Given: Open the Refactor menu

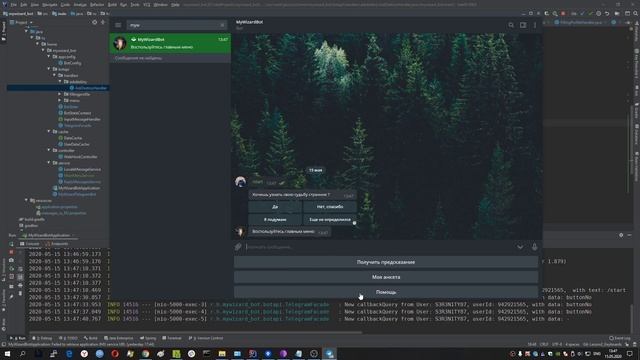Looking at the screenshot, I should coord(97,5).
